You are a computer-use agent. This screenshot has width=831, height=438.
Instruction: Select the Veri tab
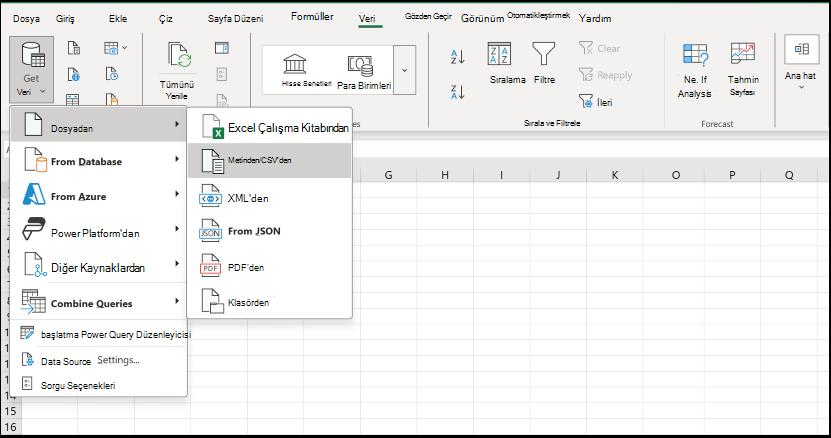coord(367,19)
